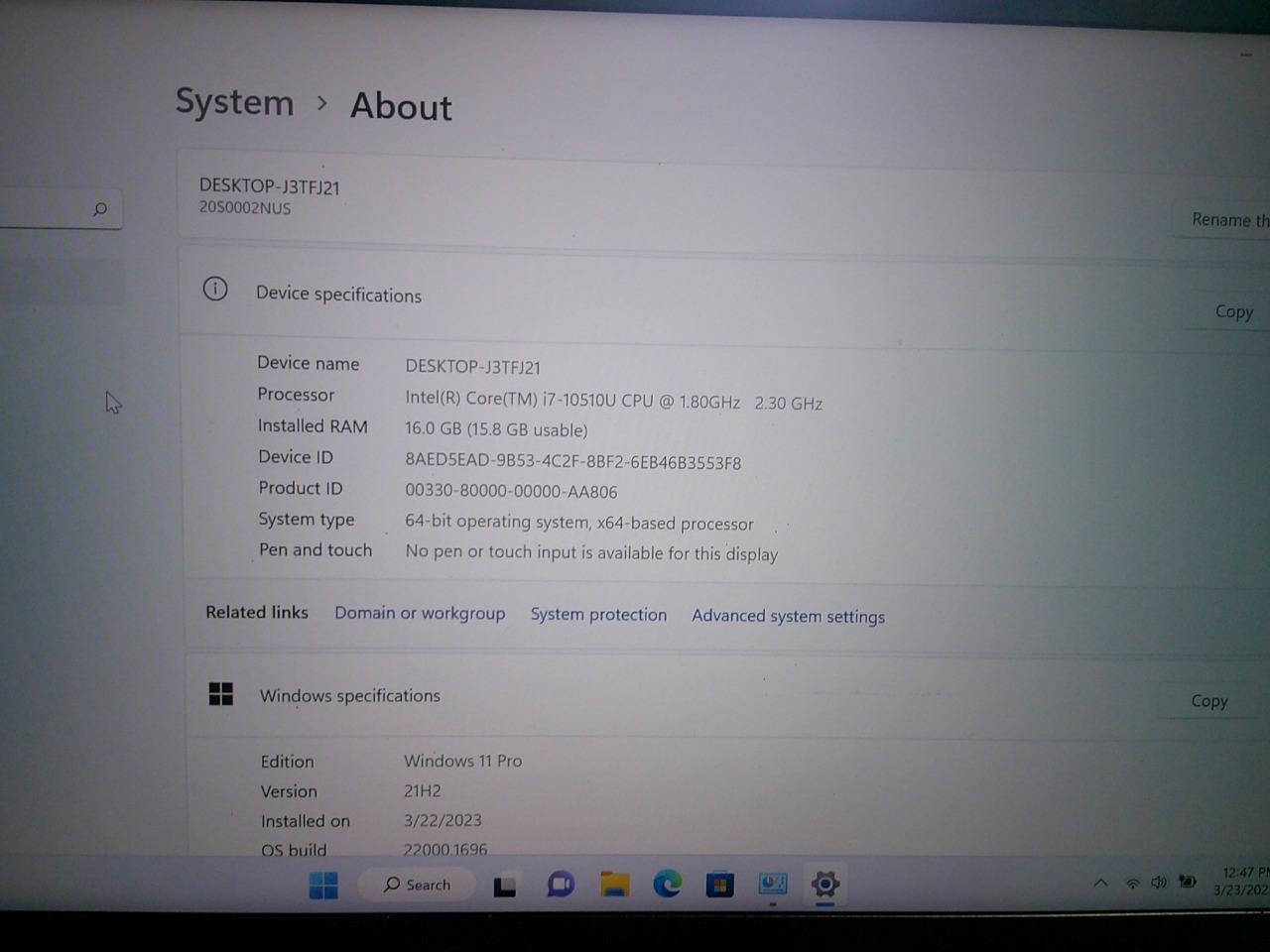Select the device name DESKTOP-J3TFJ21 in the specifications list
This screenshot has width=1270, height=952.
pyautogui.click(x=472, y=367)
